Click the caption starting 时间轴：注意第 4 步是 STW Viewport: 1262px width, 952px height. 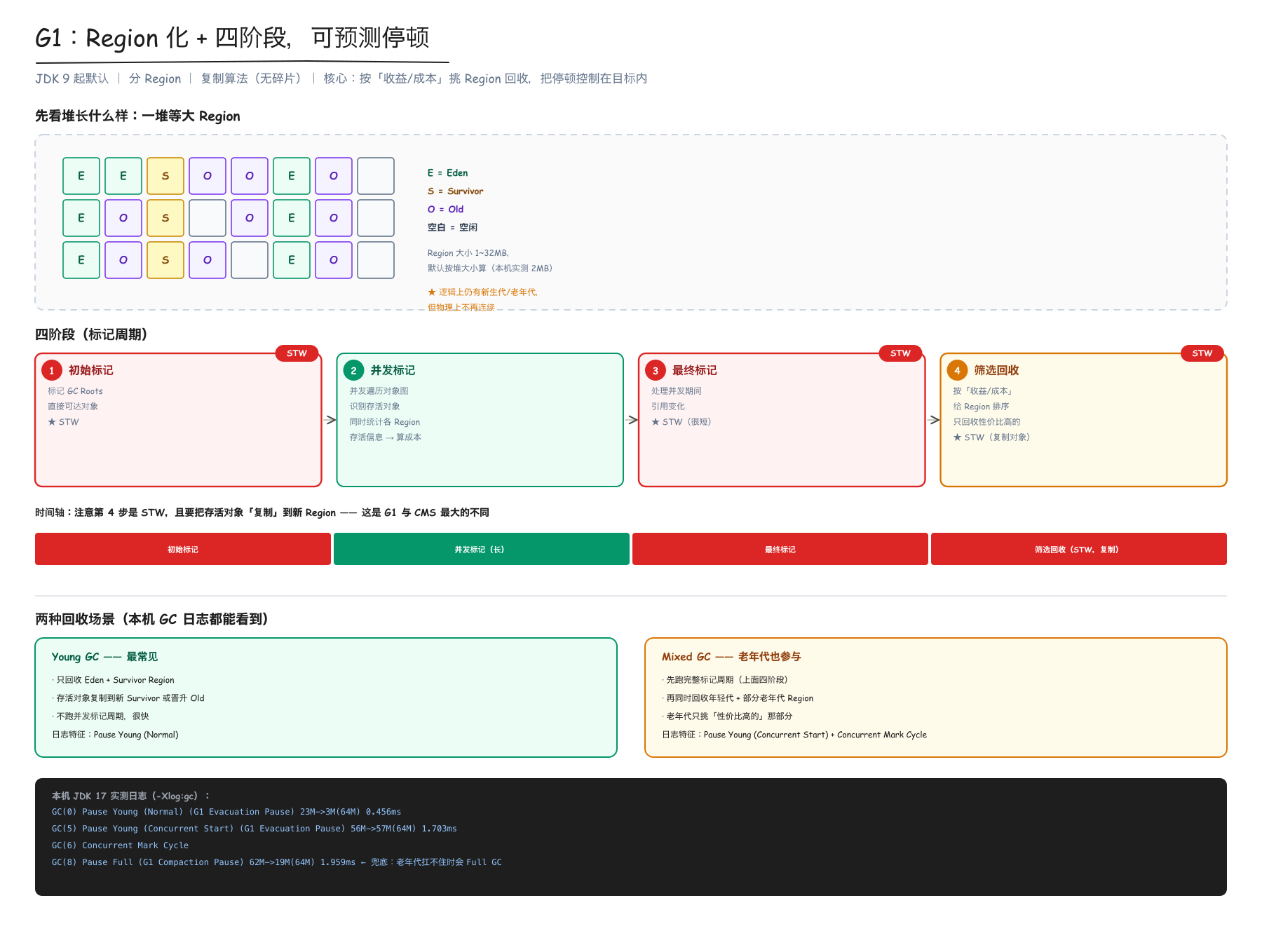tap(262, 512)
